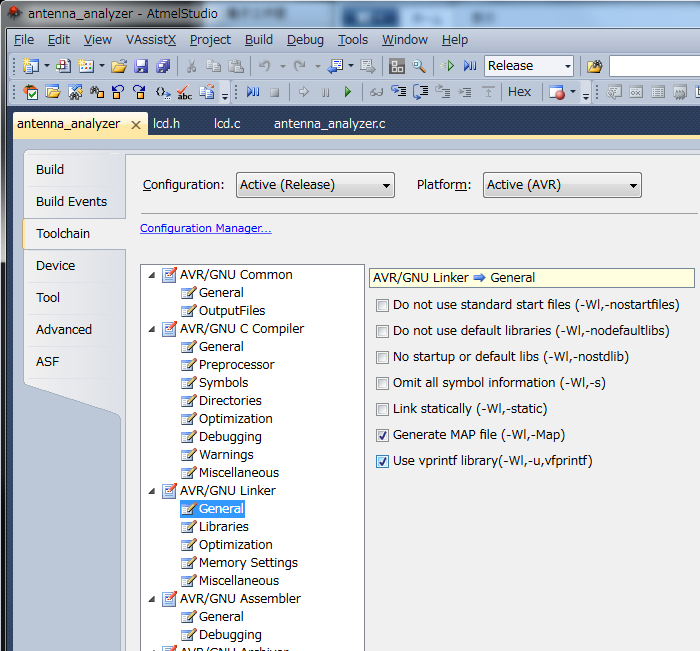Open the Breakpoints window icon
Screen dimensions: 700x651
coord(556,92)
